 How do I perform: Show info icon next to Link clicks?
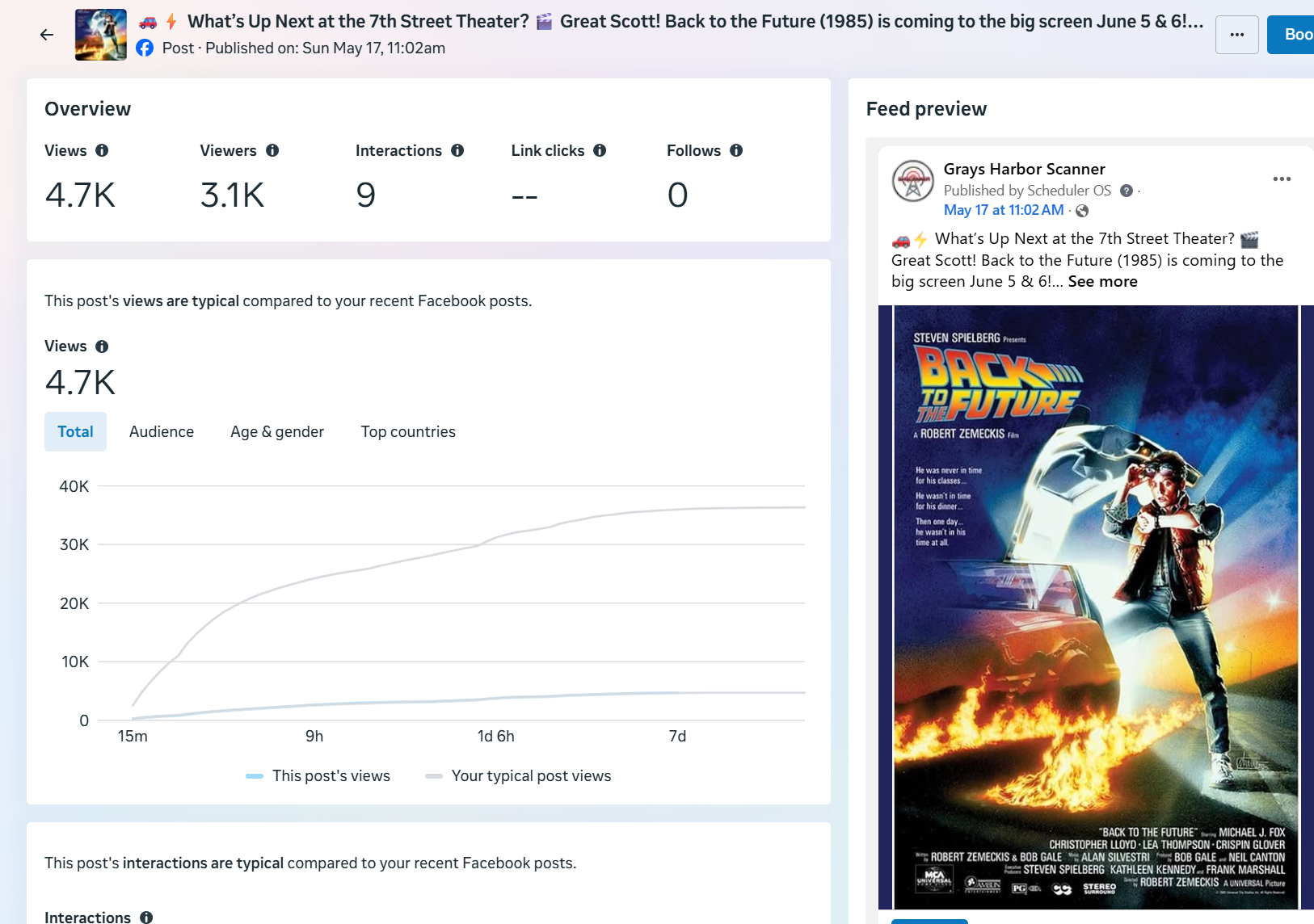tap(600, 150)
